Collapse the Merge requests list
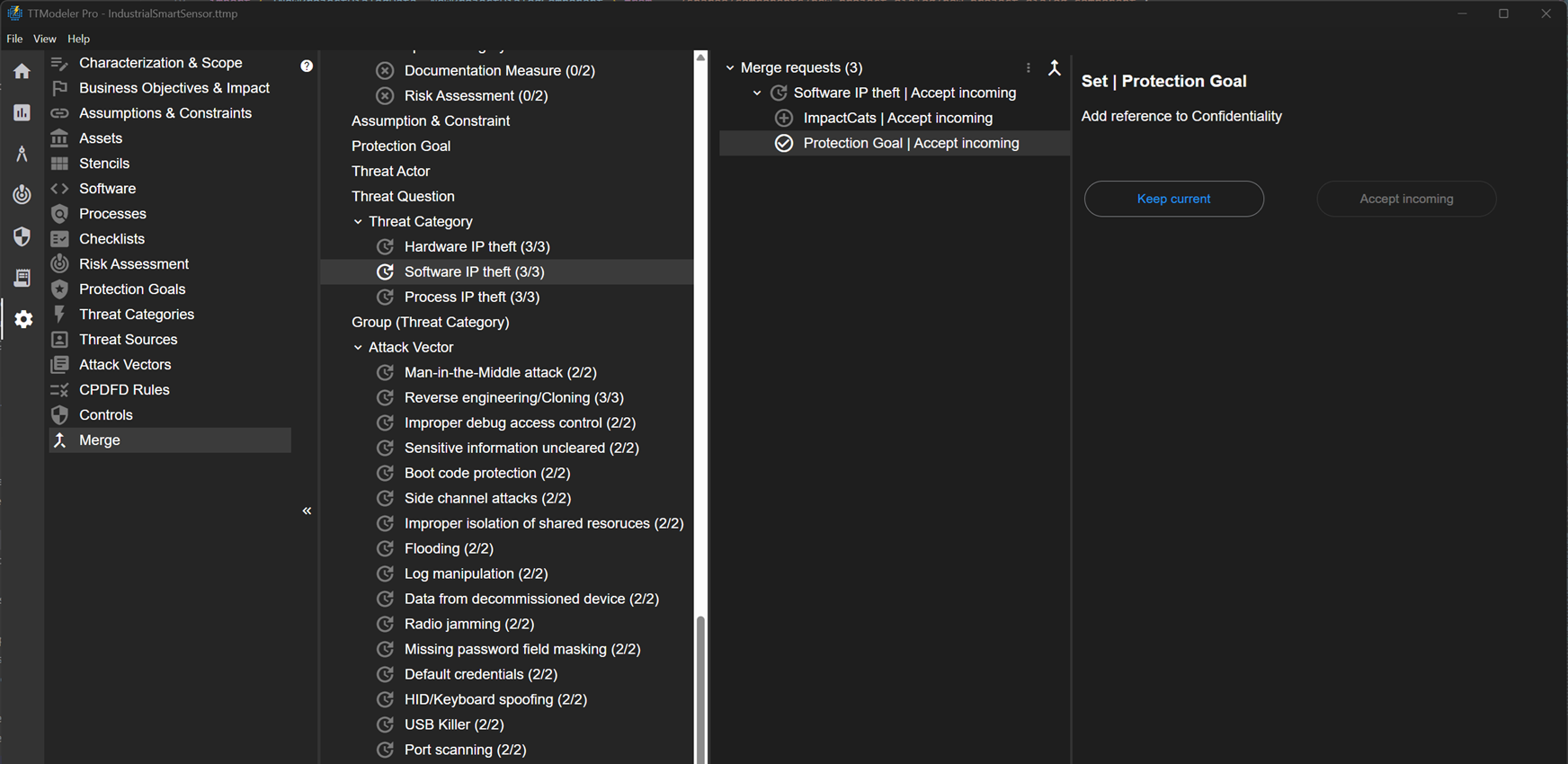Screen dimensions: 1568x764 [730, 67]
